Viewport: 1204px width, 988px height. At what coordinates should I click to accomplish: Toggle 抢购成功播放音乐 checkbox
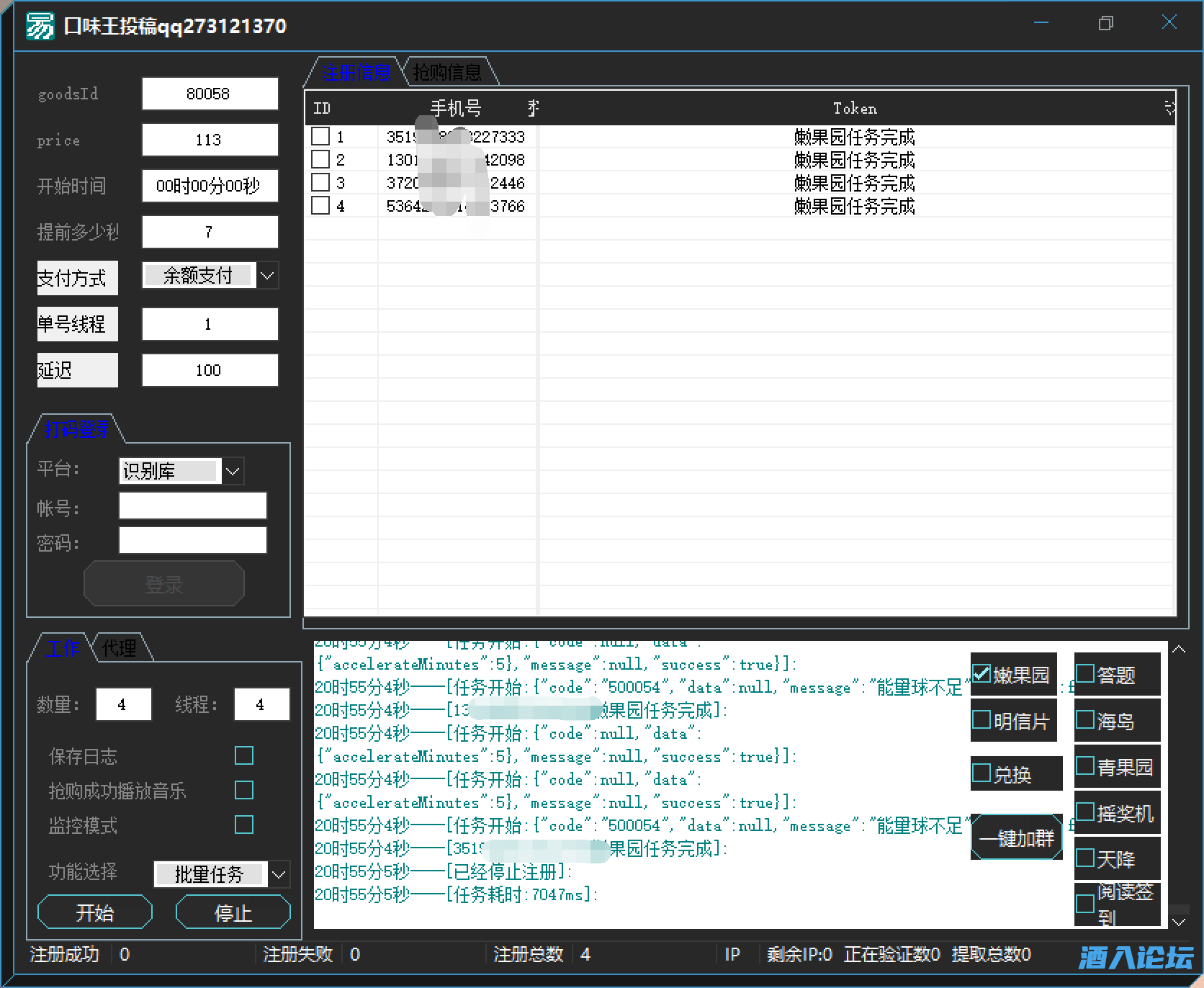click(x=244, y=790)
